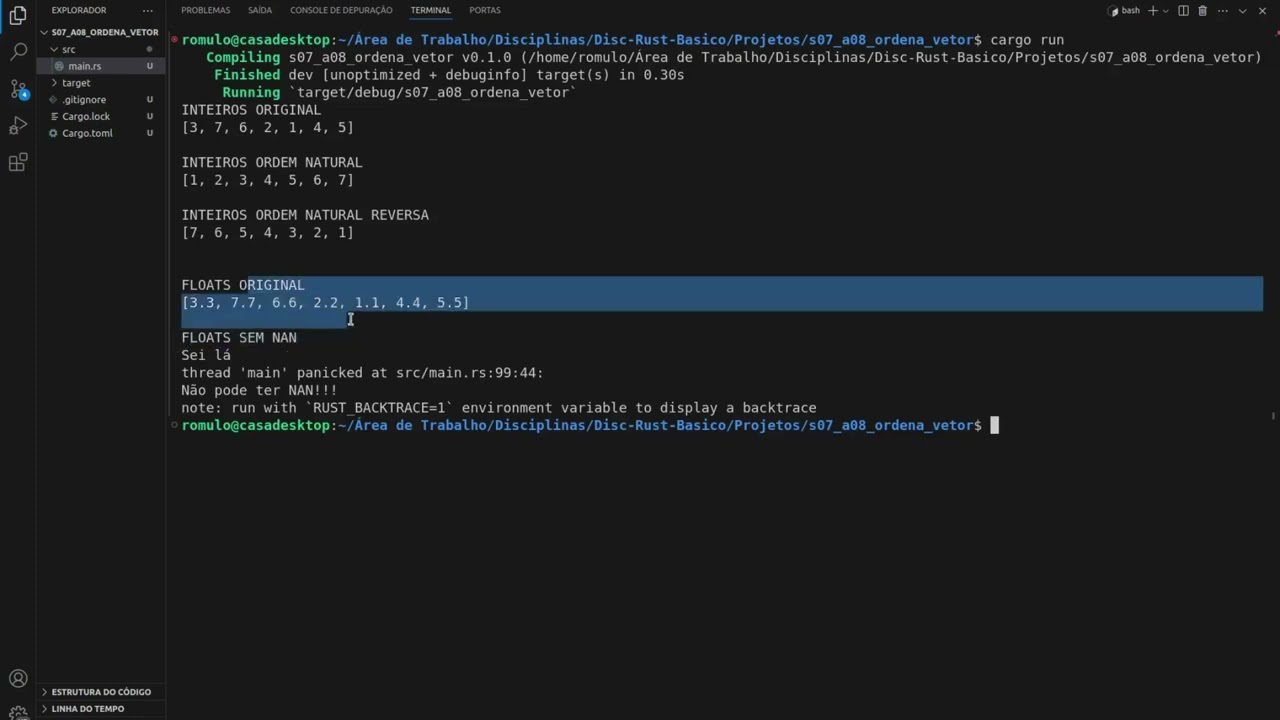
Task: Click the 'FLOATS SEM NAN' output line
Action: click(239, 337)
